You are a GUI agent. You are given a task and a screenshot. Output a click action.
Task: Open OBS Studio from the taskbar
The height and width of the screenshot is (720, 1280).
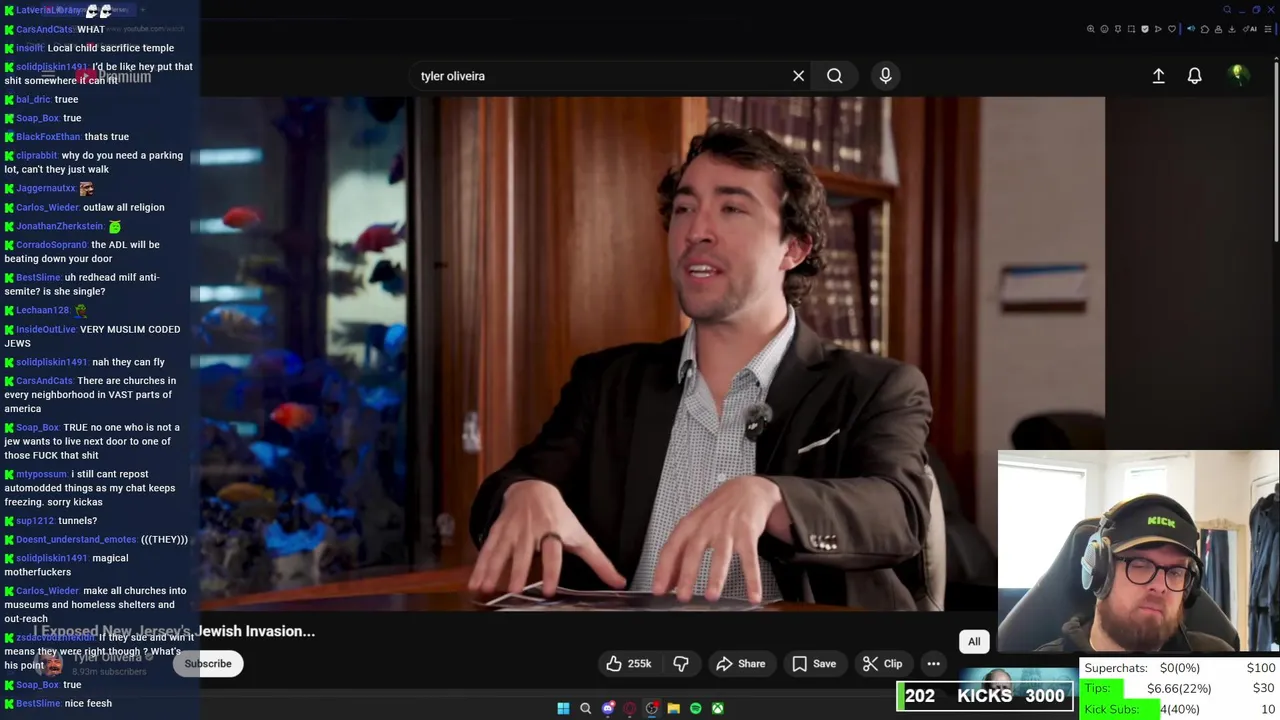(652, 708)
